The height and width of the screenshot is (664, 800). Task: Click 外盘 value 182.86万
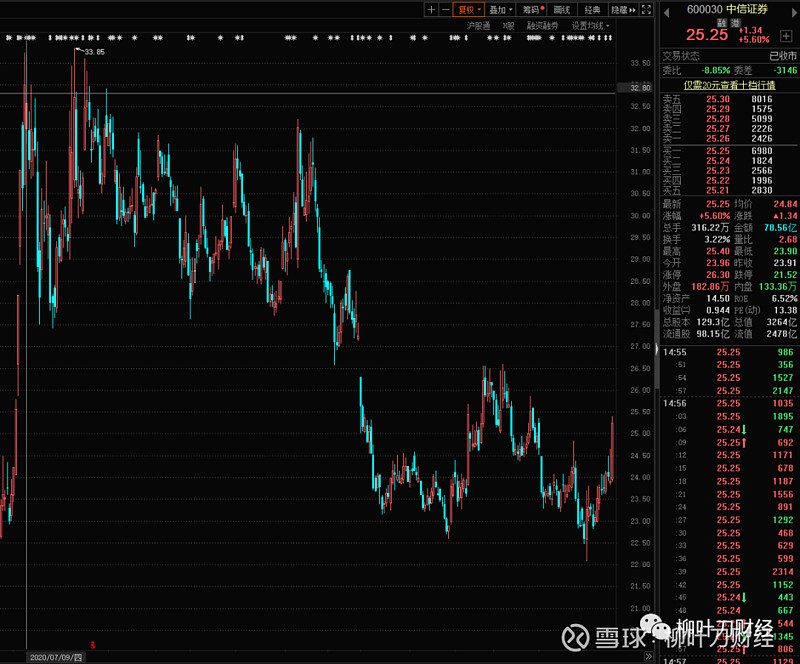[x=710, y=286]
